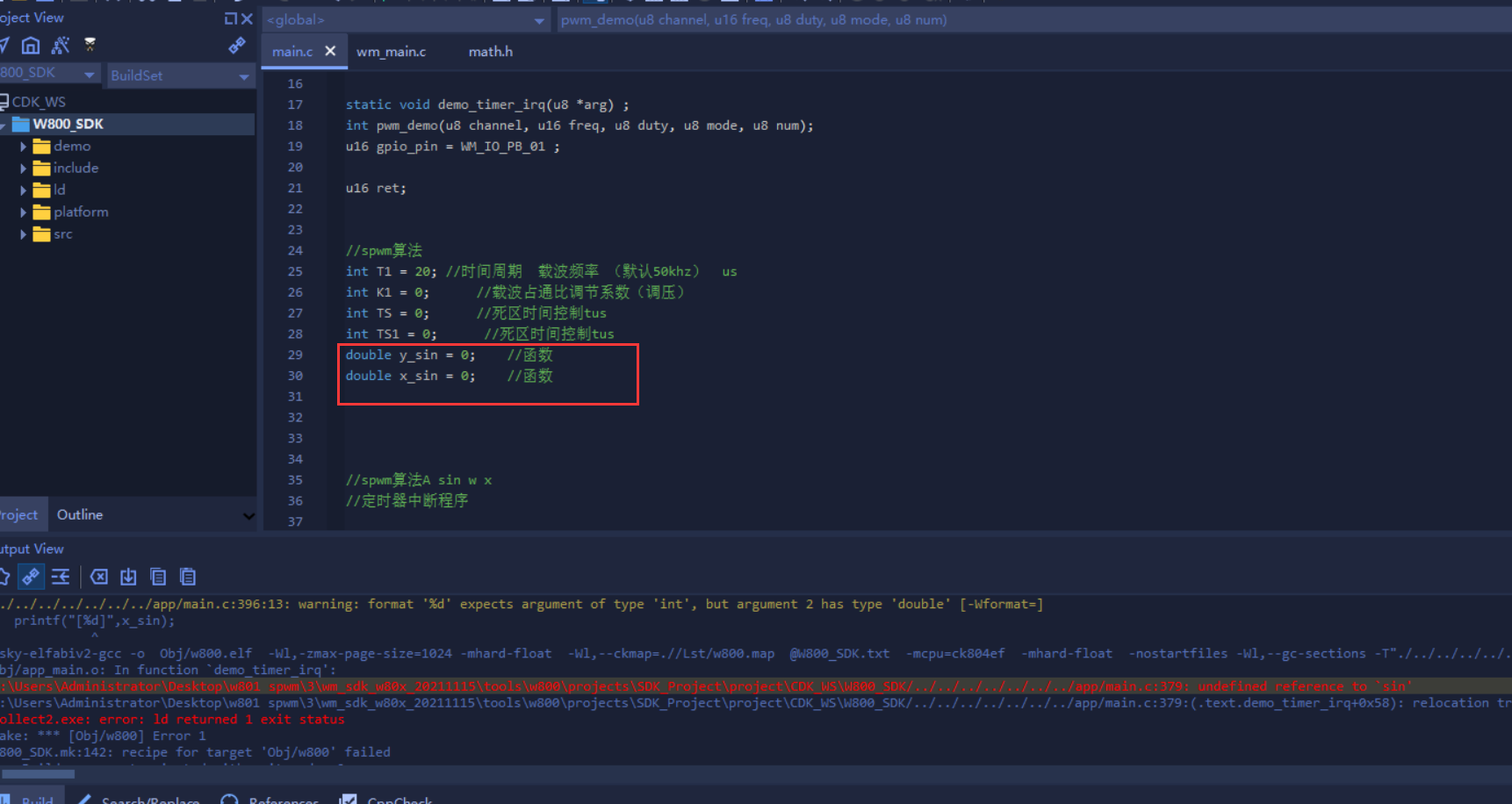Switch to the math.h editor tab

pyautogui.click(x=491, y=52)
